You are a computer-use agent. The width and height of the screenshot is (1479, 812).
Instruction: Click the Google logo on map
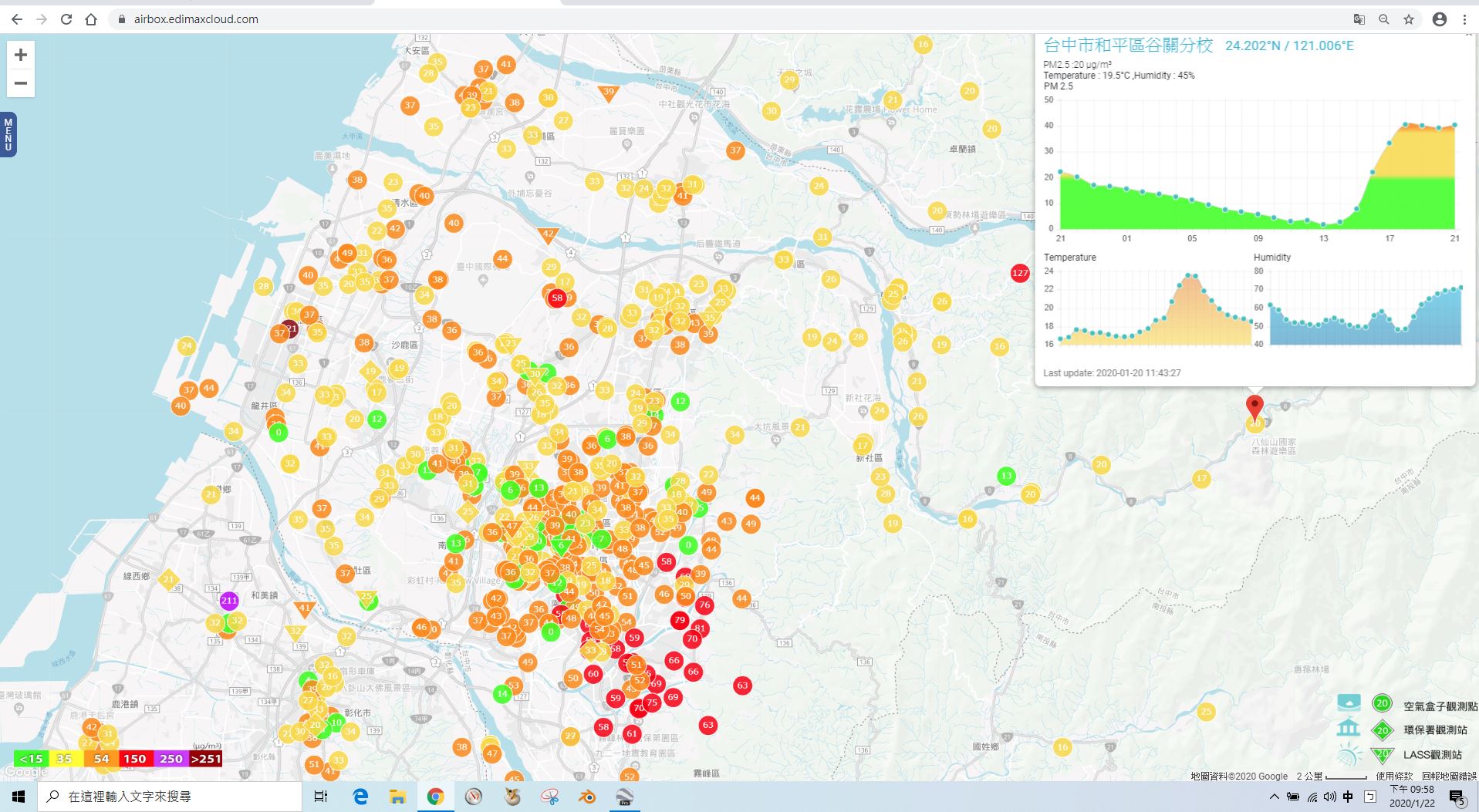pos(26,771)
